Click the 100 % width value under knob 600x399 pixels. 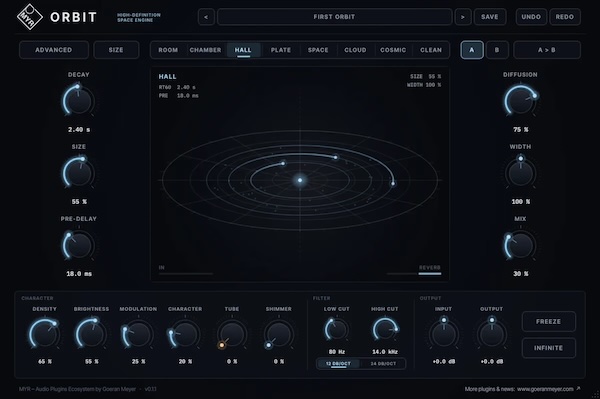pos(520,202)
